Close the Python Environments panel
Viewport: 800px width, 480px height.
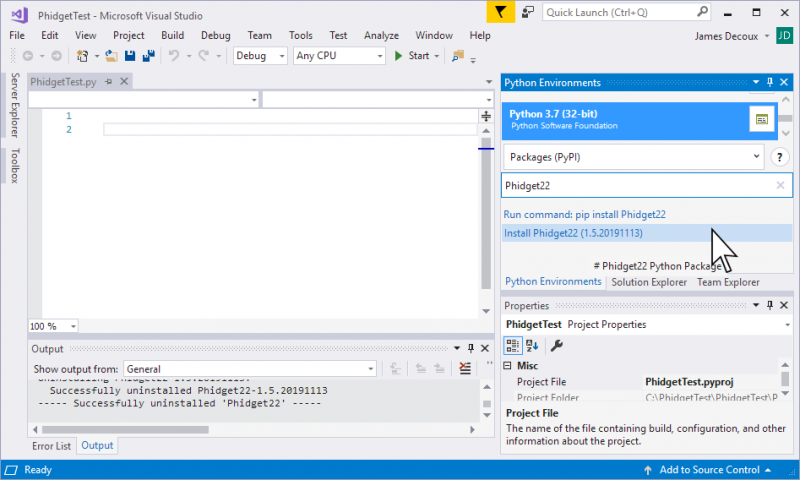pyautogui.click(x=784, y=82)
